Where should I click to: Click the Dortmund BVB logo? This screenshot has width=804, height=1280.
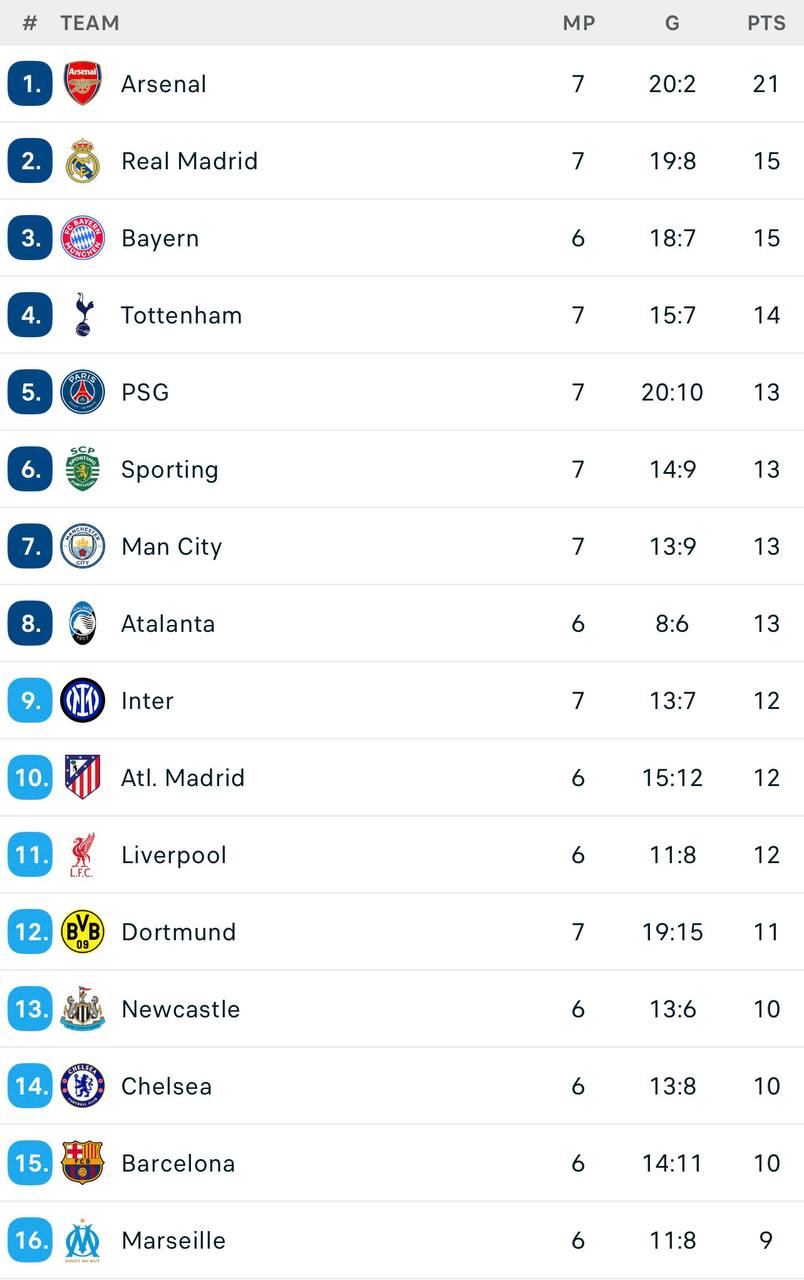[x=82, y=931]
